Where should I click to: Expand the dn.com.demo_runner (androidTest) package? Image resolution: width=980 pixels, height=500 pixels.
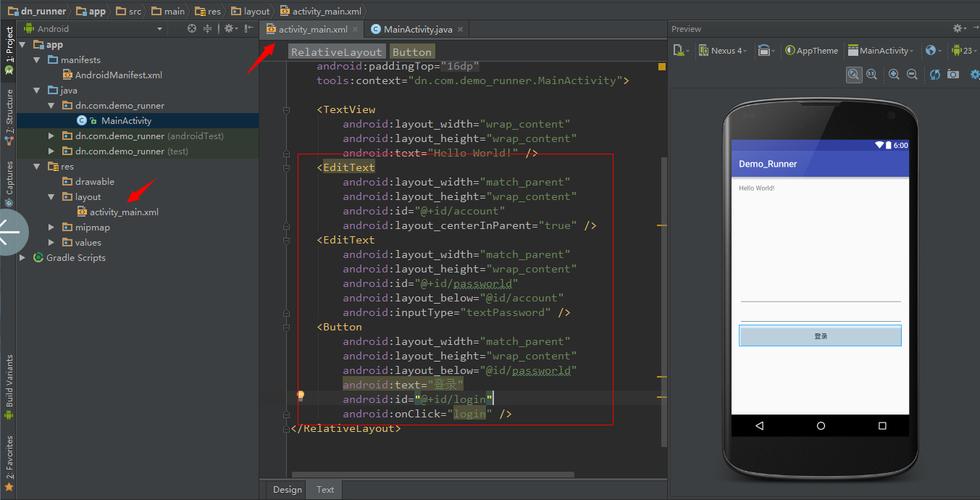51,136
